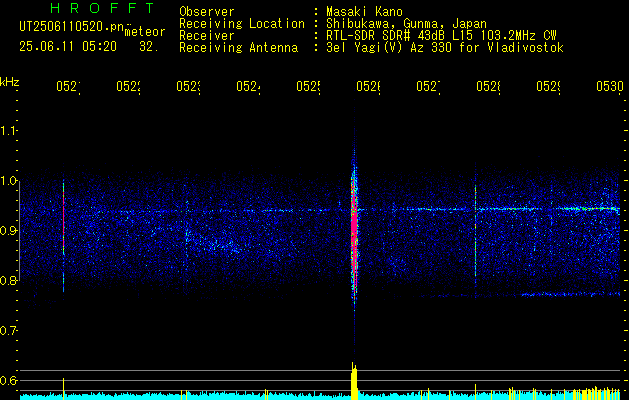This screenshot has width=629, height=400.
Task: Click the 1.0 frequency axis label
Action: [x=8, y=181]
